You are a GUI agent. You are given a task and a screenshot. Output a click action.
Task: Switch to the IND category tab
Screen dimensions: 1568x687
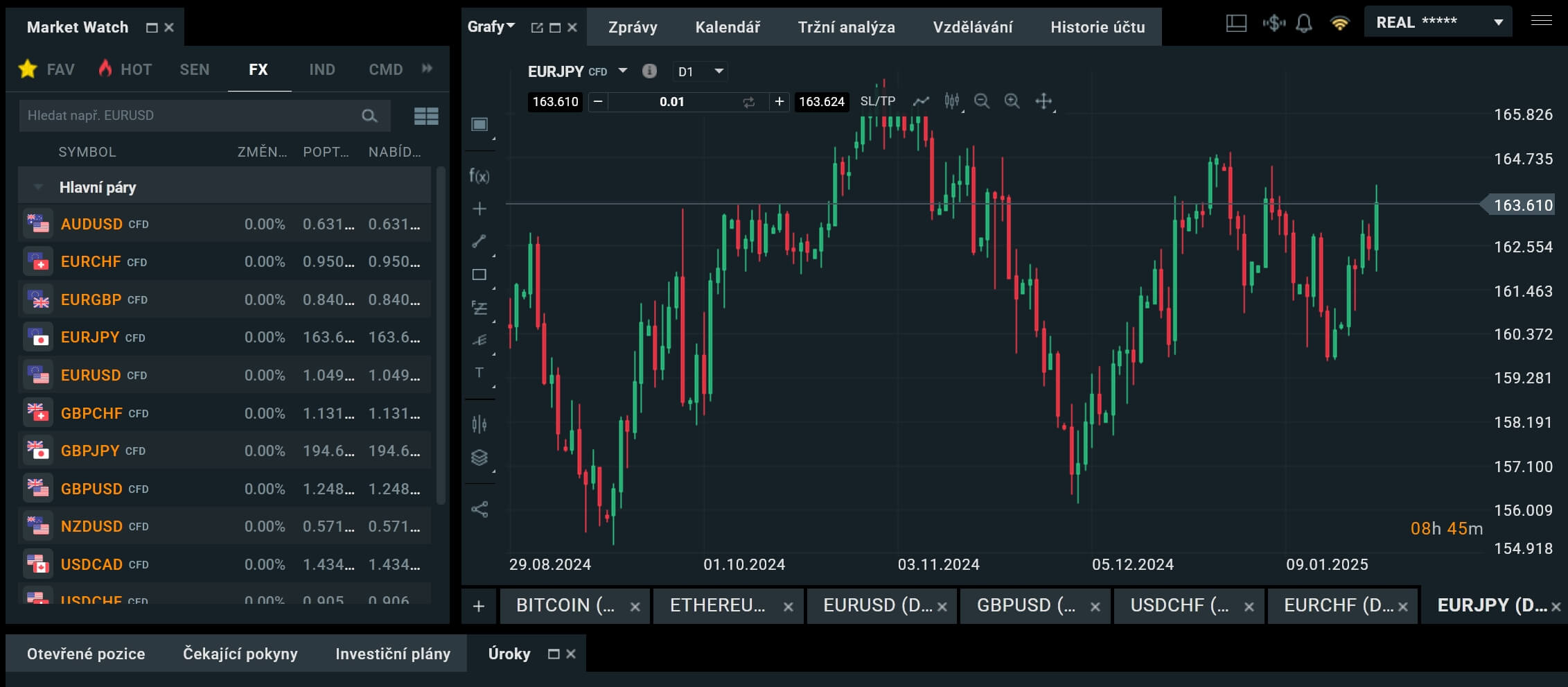tap(321, 69)
